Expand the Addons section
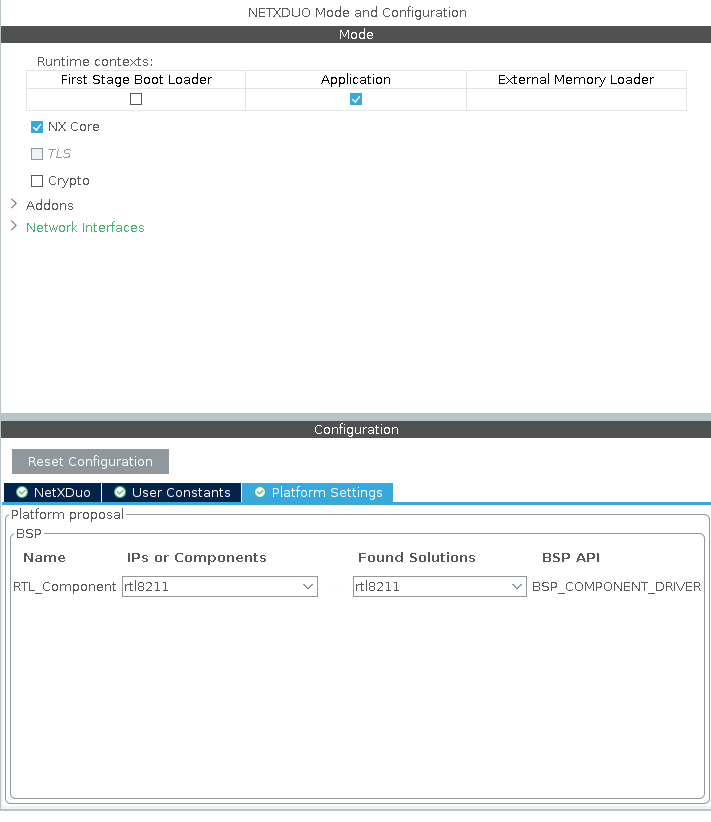Image resolution: width=711 pixels, height=822 pixels. [14, 204]
